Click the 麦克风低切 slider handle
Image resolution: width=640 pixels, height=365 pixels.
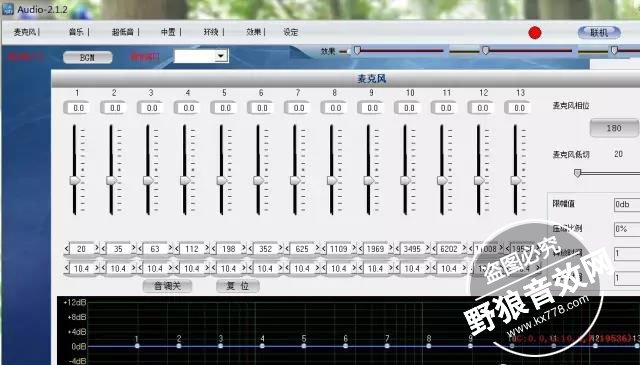pyautogui.click(x=577, y=173)
